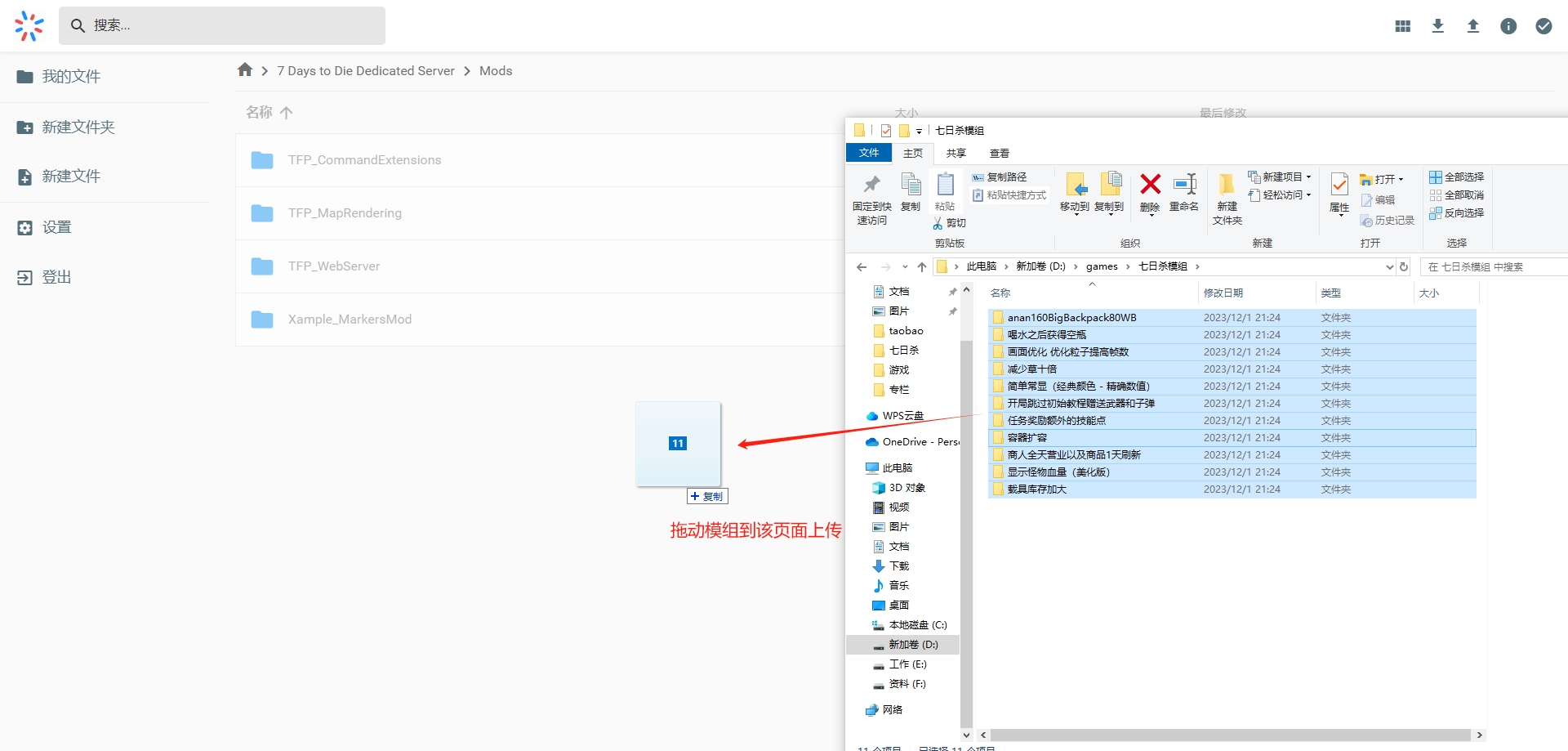The image size is (1568, 751).
Task: Expand the 七日杀模组 breadcrumb chevron
Action: 1197,266
